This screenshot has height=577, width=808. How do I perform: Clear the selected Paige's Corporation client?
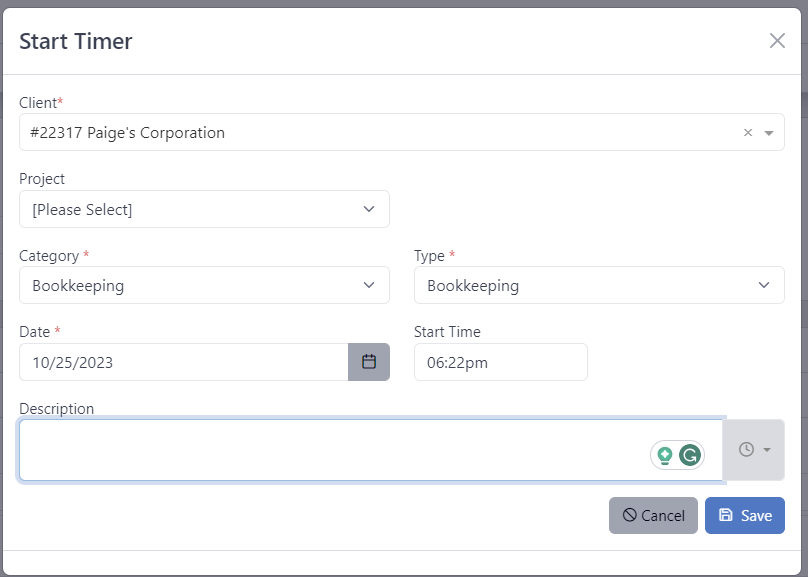[747, 133]
